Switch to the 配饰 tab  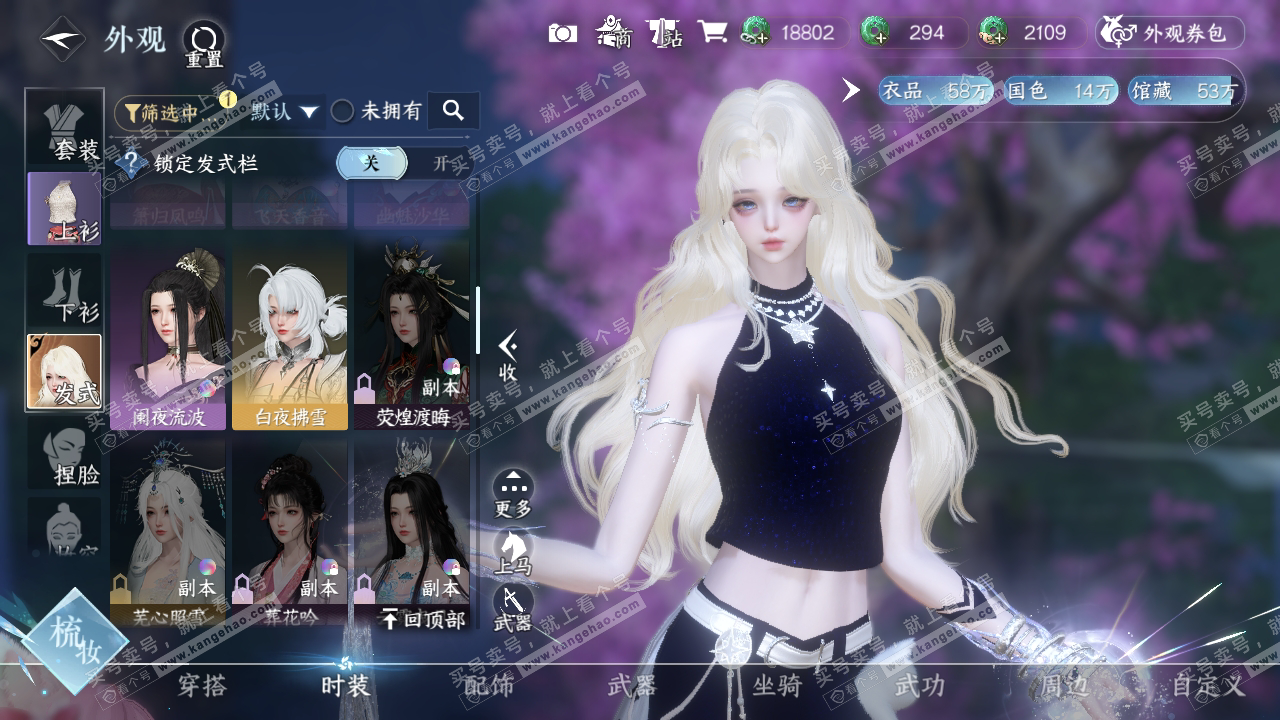pyautogui.click(x=489, y=686)
